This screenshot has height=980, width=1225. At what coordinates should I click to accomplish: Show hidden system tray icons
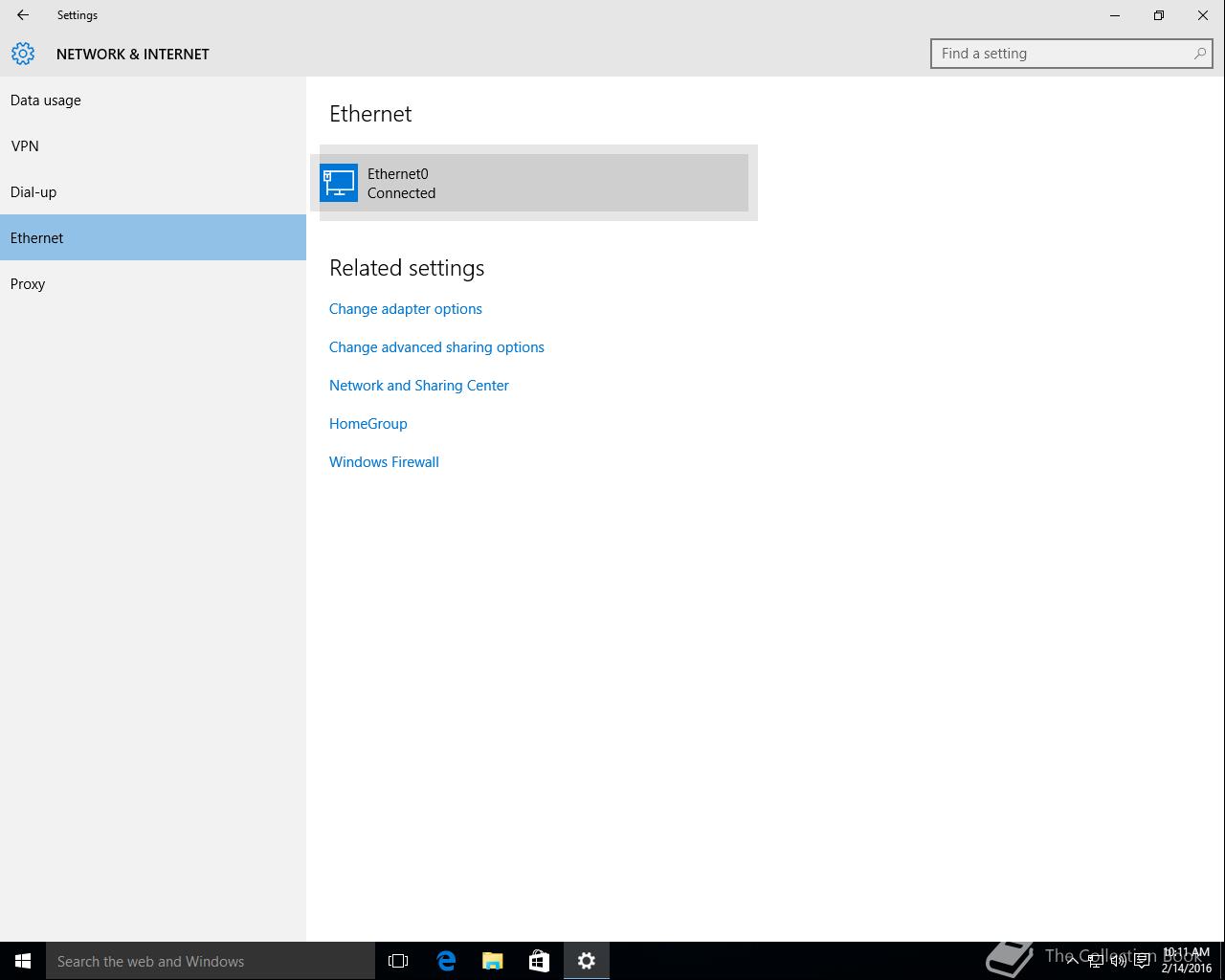pyautogui.click(x=1072, y=961)
